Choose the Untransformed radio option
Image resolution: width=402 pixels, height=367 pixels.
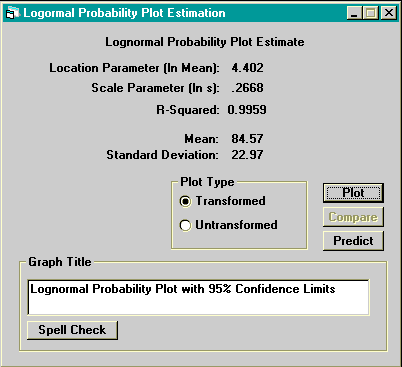click(185, 225)
